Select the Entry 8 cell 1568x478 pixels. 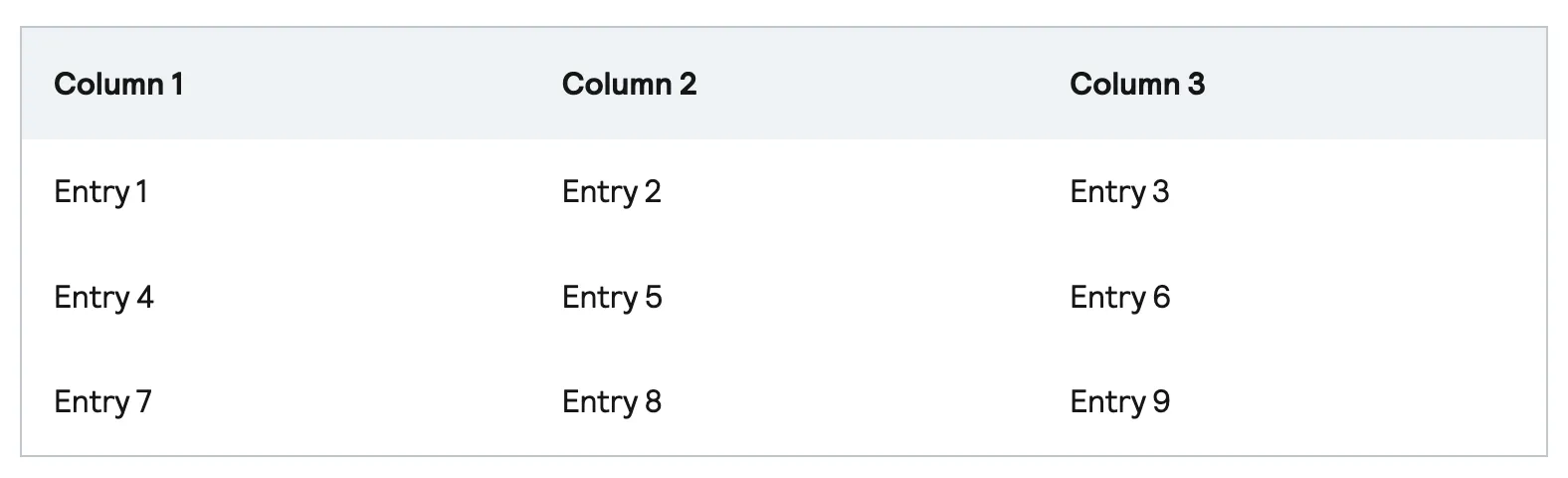tap(611, 401)
